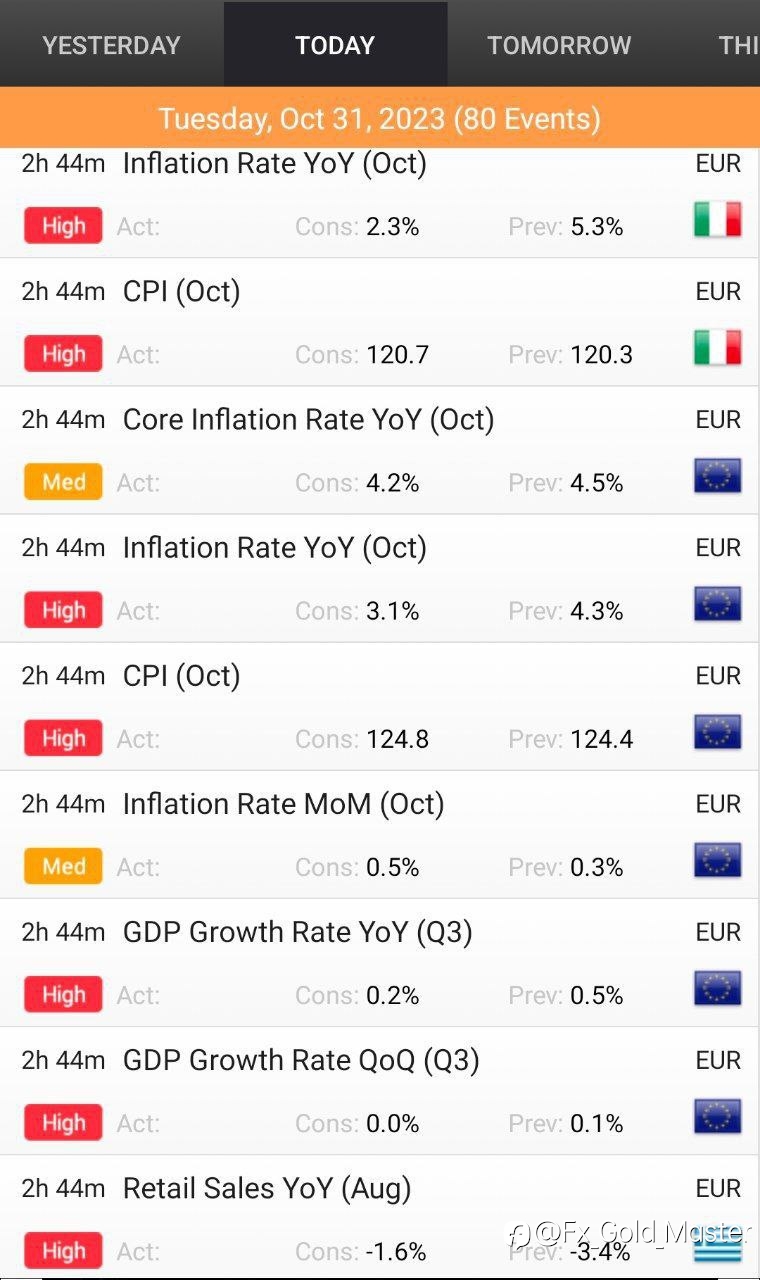760x1280 pixels.
Task: Tap EU flag in GDP Growth Rate YoY row
Action: coord(718,988)
